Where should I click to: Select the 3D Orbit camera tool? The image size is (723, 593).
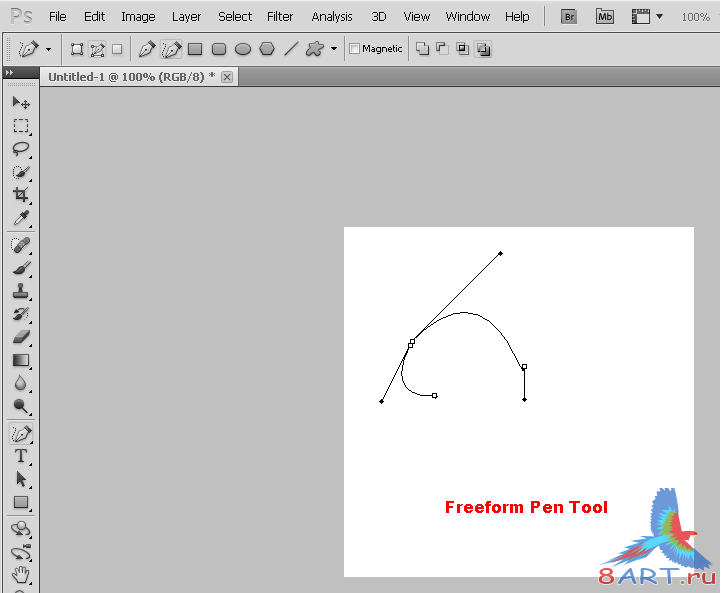click(x=21, y=552)
